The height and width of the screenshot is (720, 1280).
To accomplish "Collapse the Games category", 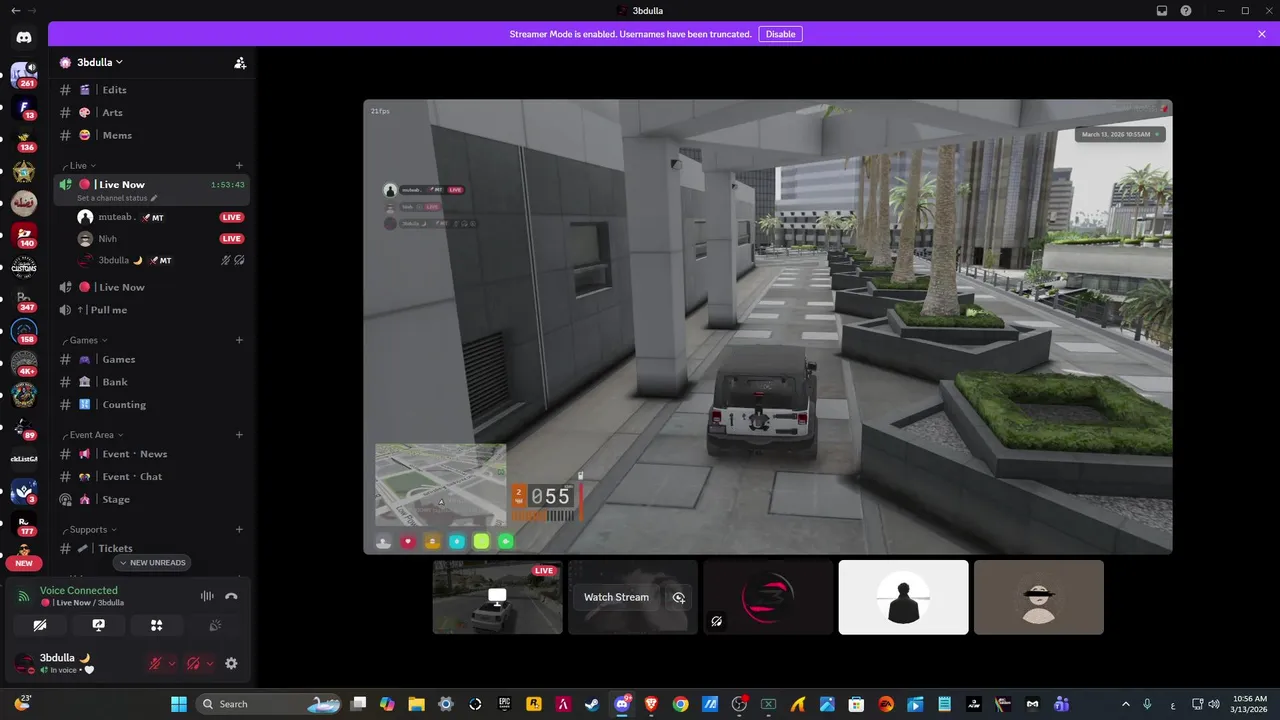I will [x=88, y=340].
